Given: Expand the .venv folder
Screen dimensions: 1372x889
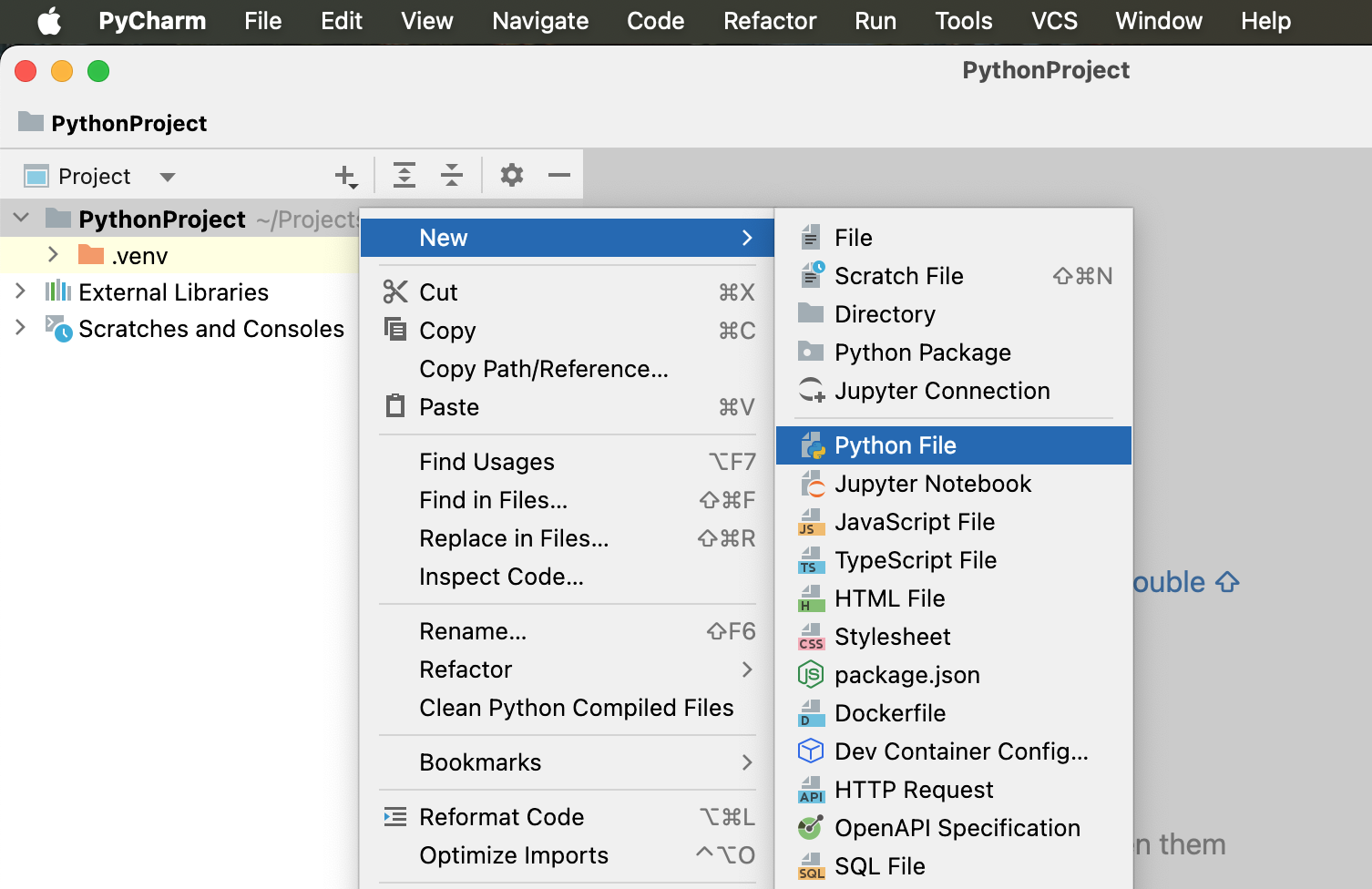Looking at the screenshot, I should pos(53,254).
